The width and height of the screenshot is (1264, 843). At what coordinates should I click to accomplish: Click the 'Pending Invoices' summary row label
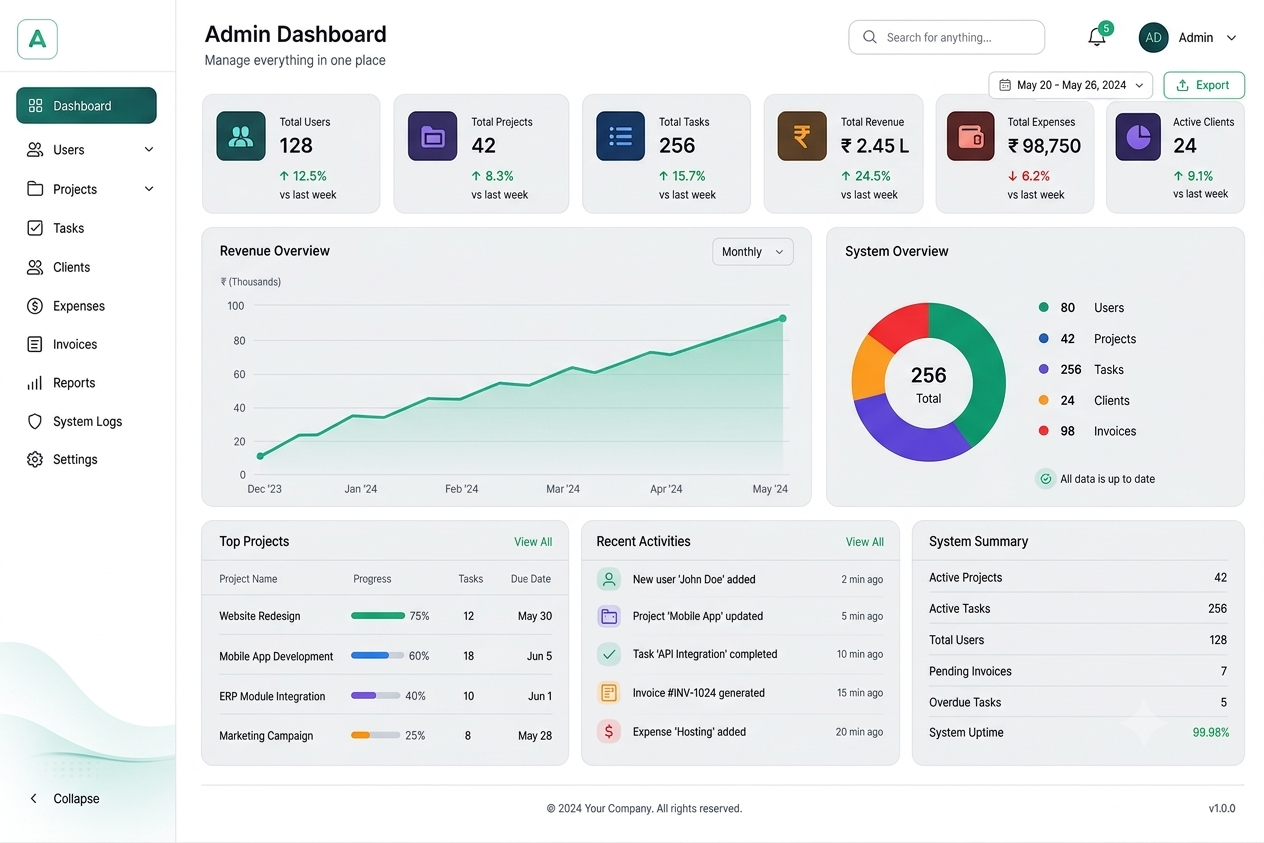coord(970,671)
